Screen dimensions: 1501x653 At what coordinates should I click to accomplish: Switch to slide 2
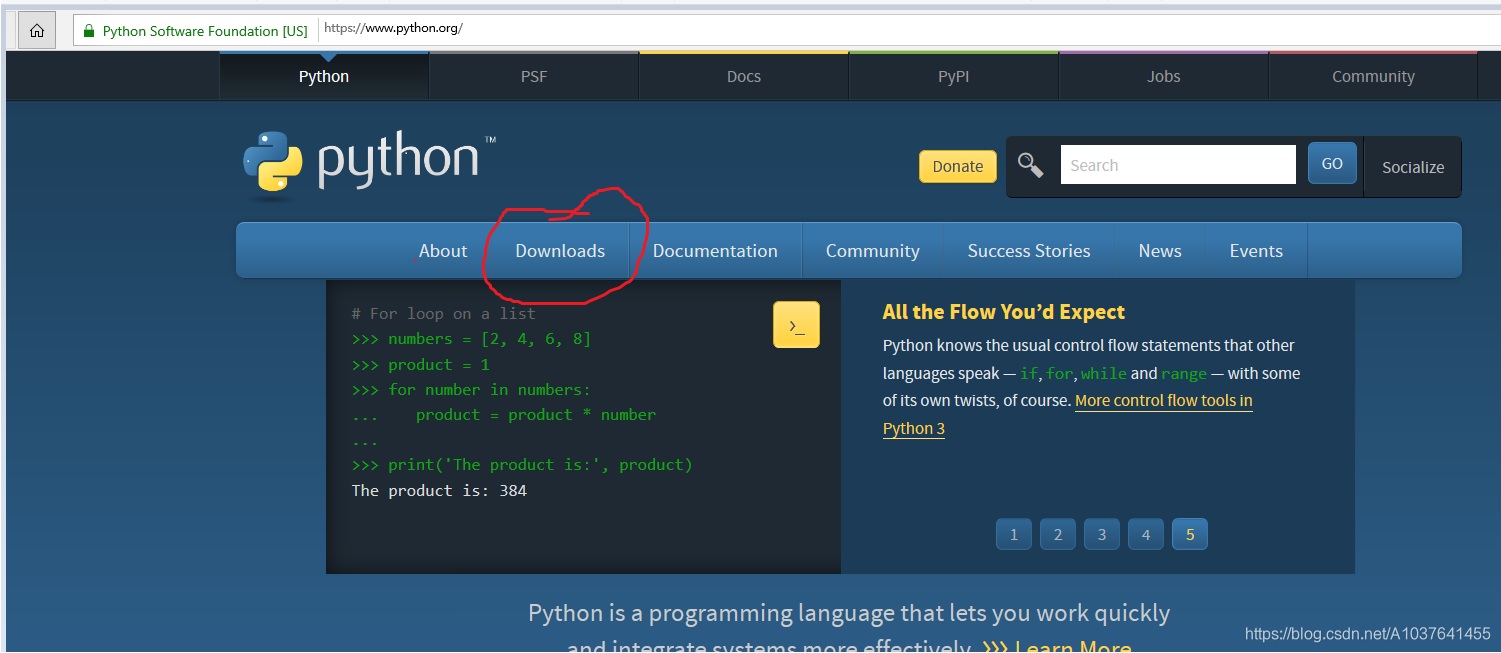1057,534
